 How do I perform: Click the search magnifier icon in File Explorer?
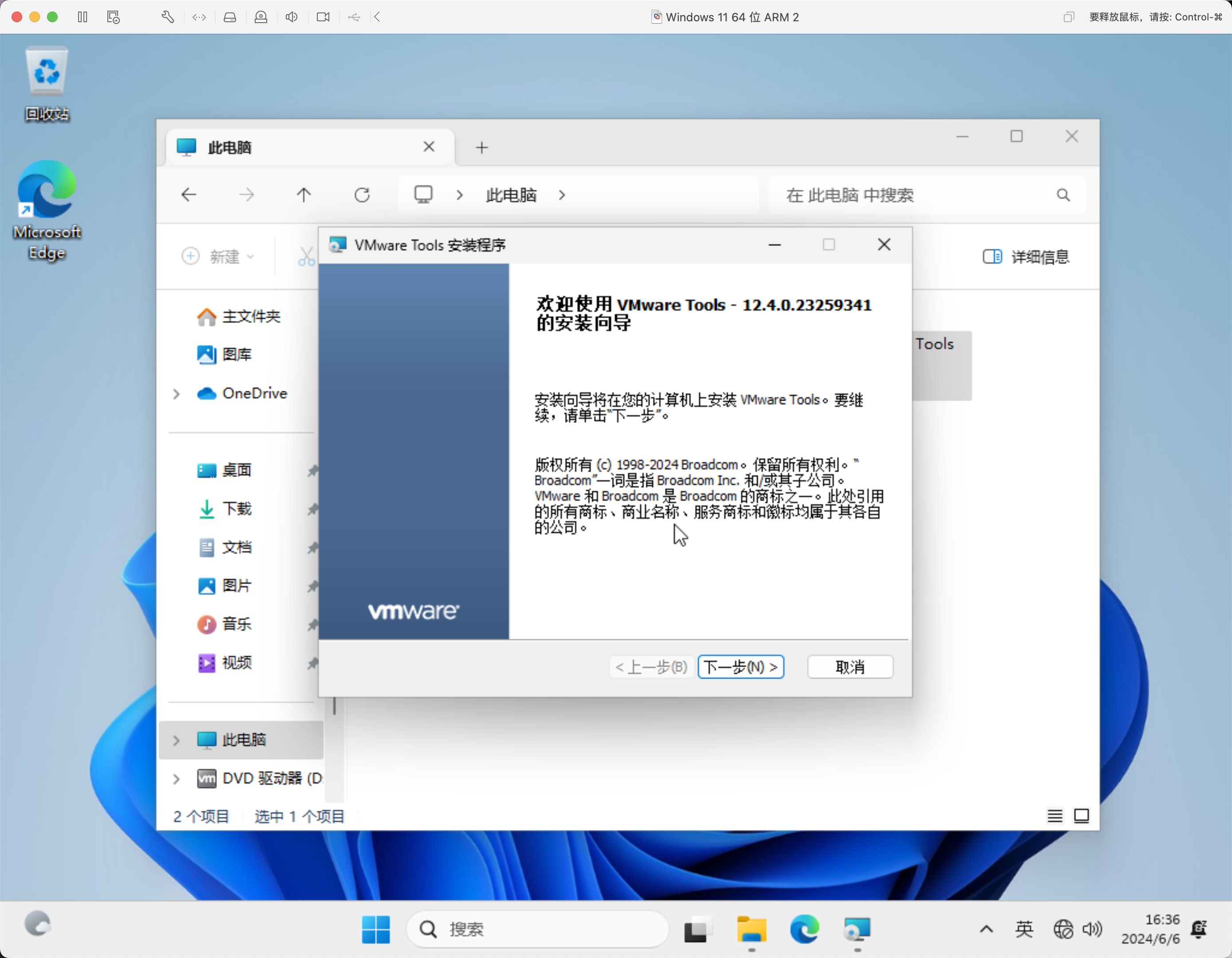click(1063, 195)
